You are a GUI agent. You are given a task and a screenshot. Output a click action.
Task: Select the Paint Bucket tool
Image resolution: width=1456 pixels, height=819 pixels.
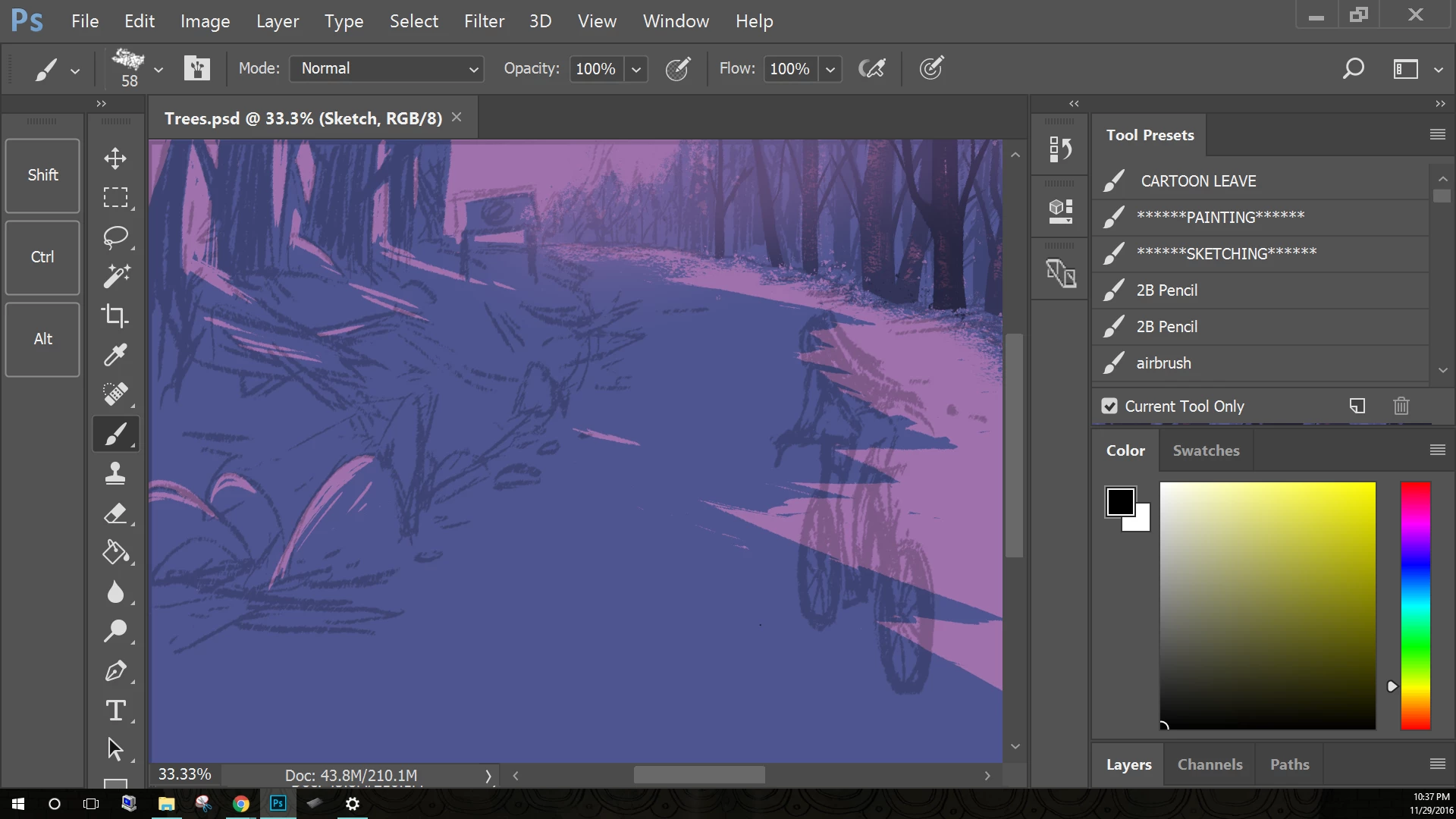coord(115,553)
